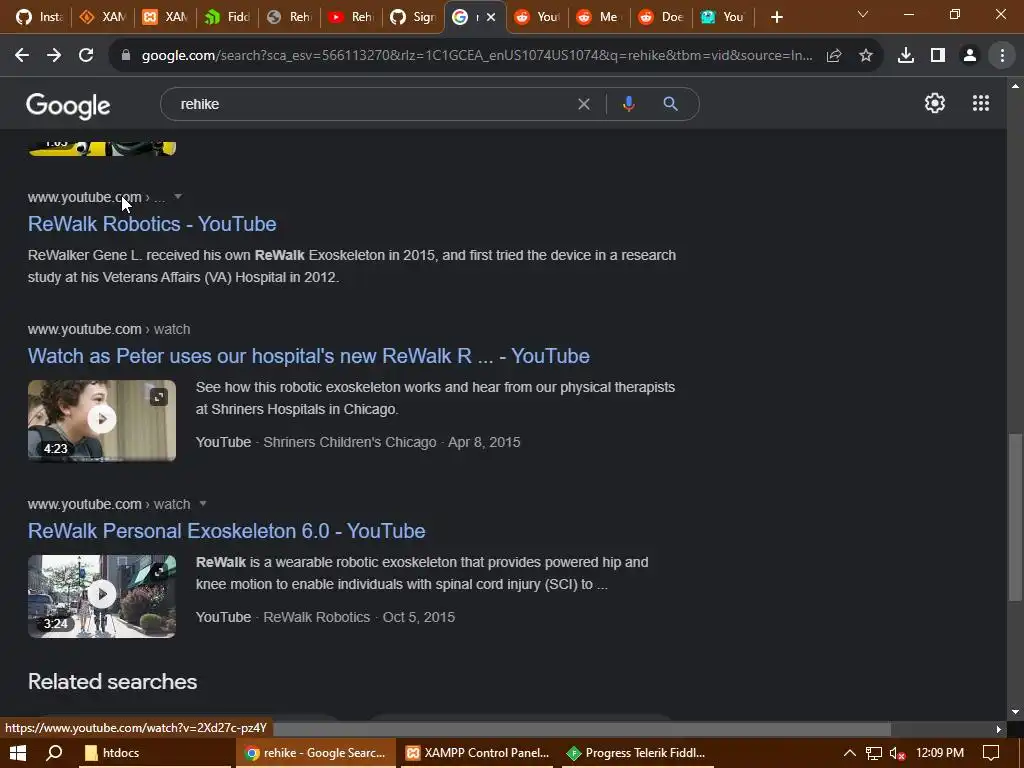The height and width of the screenshot is (768, 1024).
Task: Switch to the YouTube Reh tab
Action: click(x=351, y=18)
